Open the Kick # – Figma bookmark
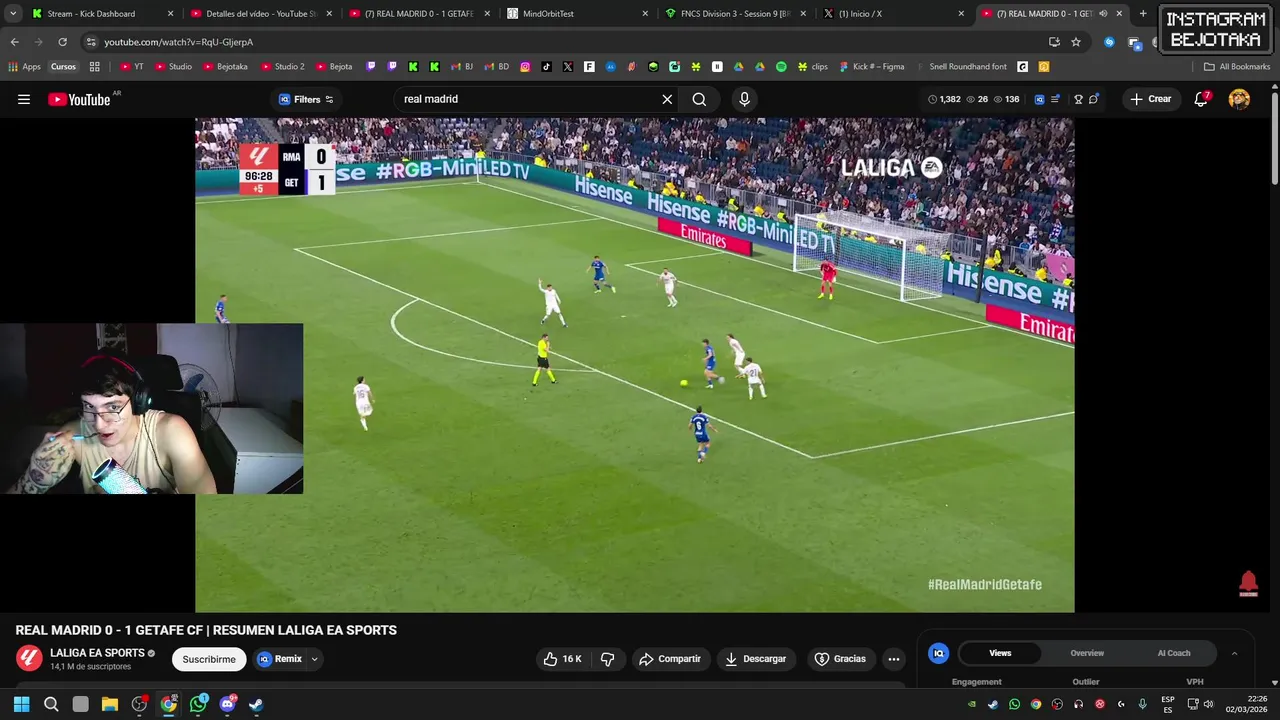Image resolution: width=1280 pixels, height=720 pixels. 872,67
